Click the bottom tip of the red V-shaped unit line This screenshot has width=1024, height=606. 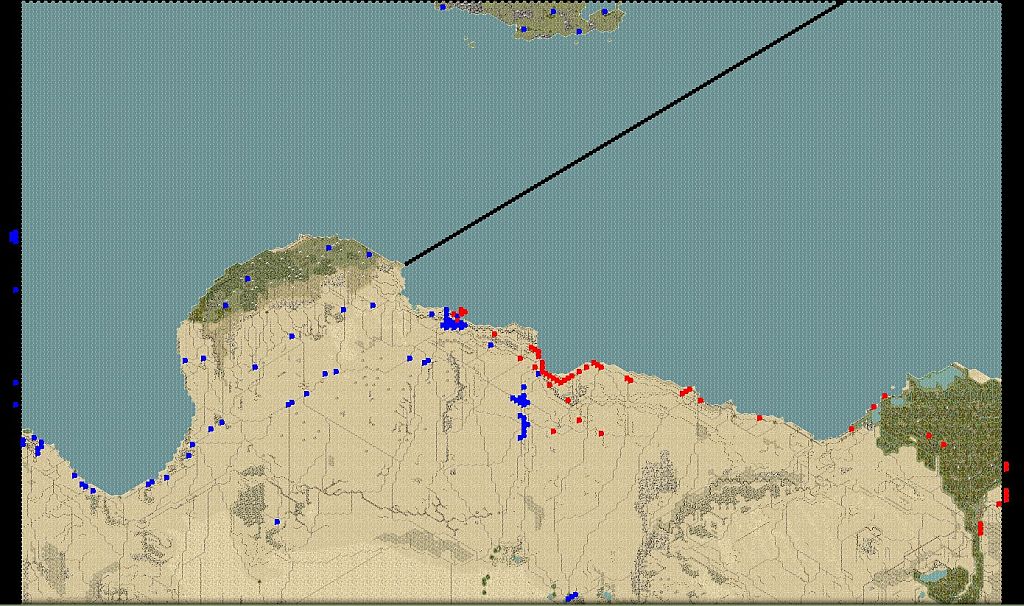pos(560,381)
